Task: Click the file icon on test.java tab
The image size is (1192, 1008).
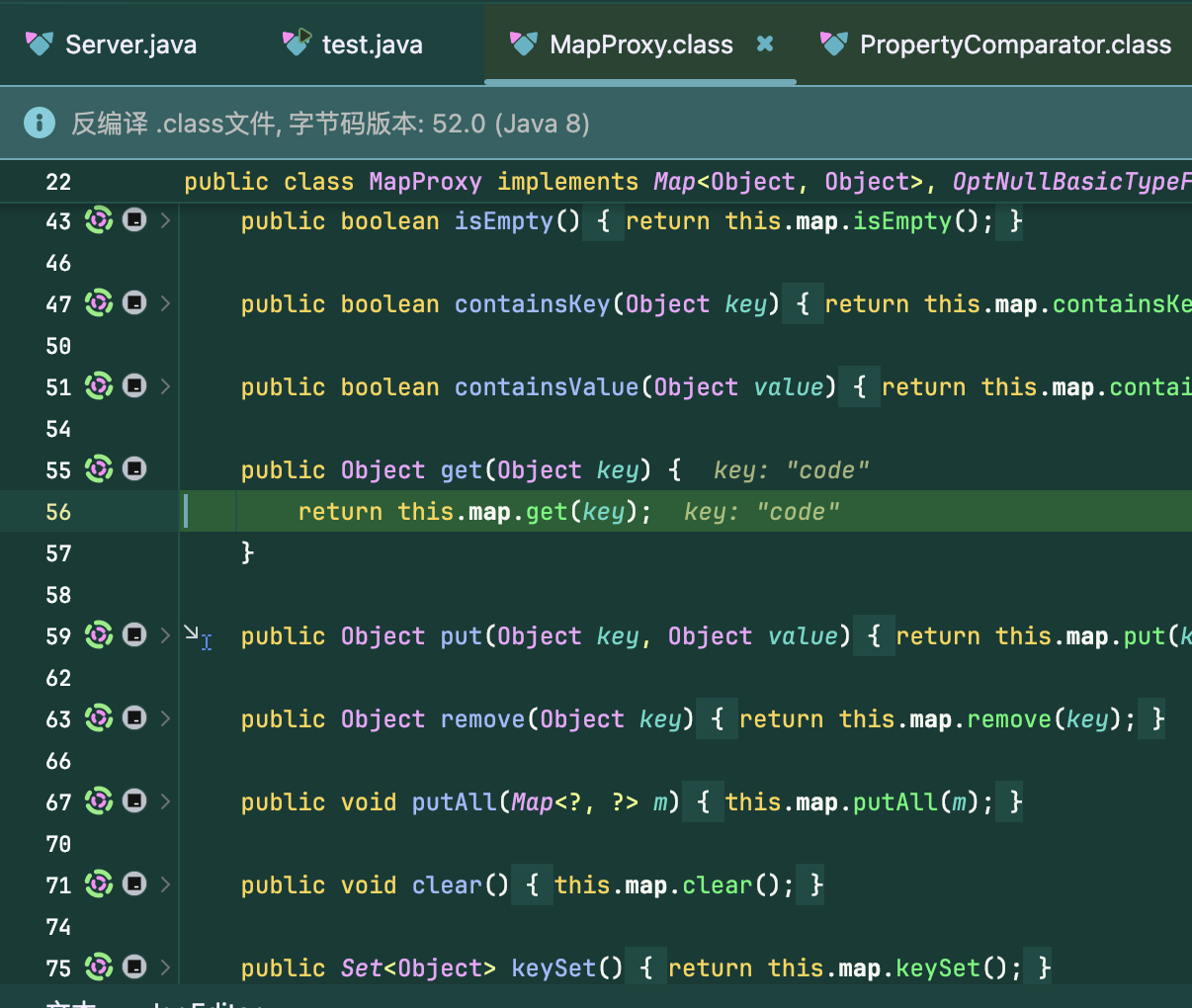Action: [297, 42]
